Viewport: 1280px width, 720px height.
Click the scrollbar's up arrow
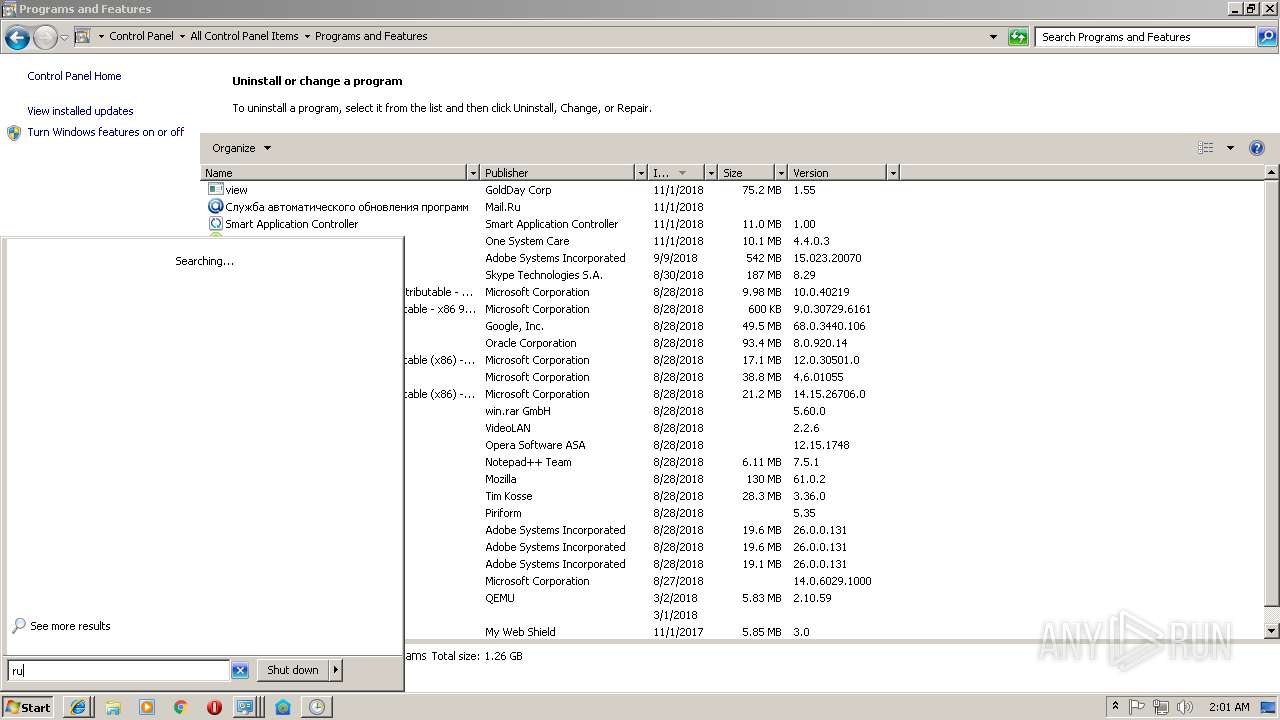tap(1272, 173)
